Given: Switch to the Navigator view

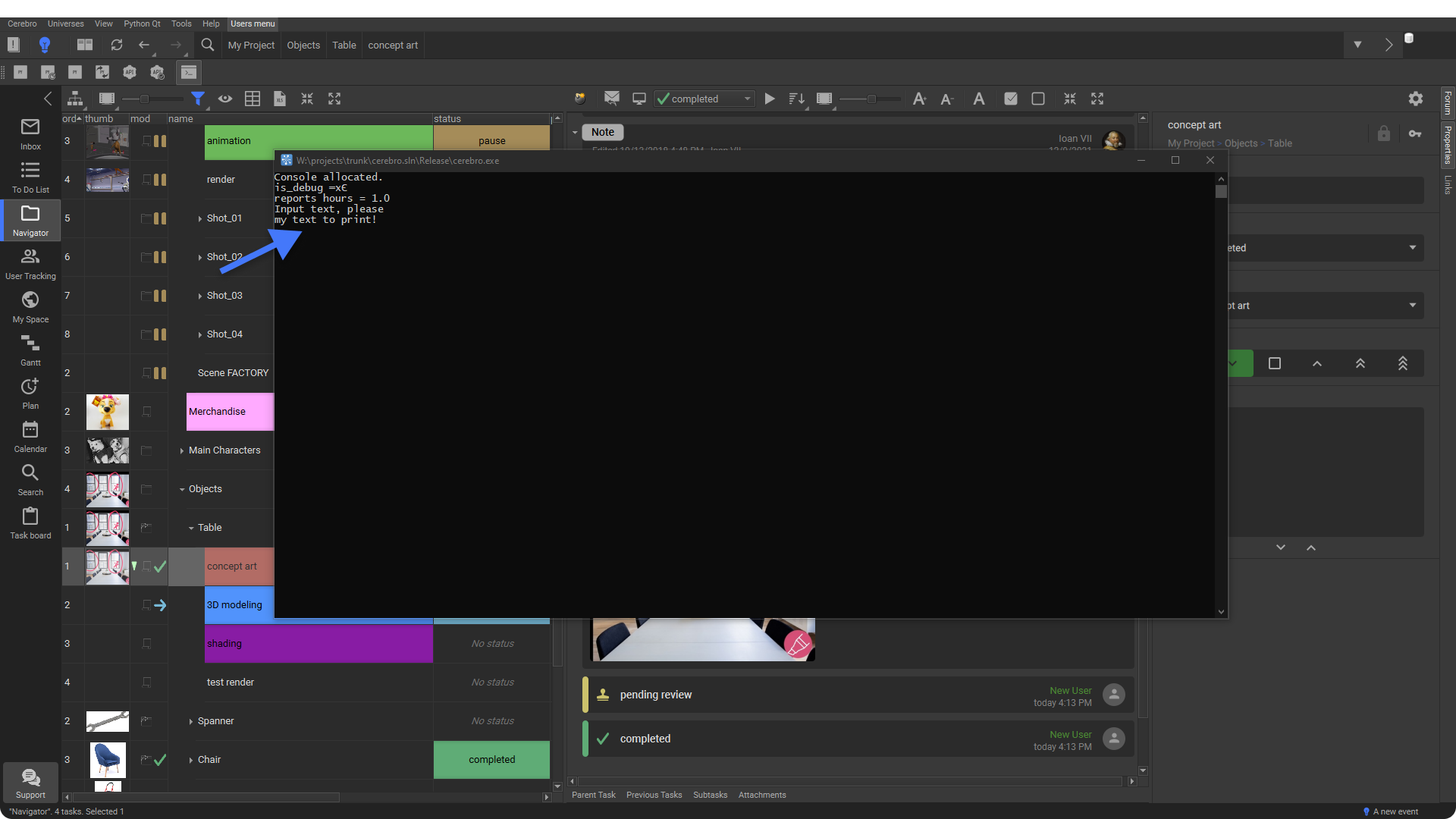Looking at the screenshot, I should click(30, 221).
